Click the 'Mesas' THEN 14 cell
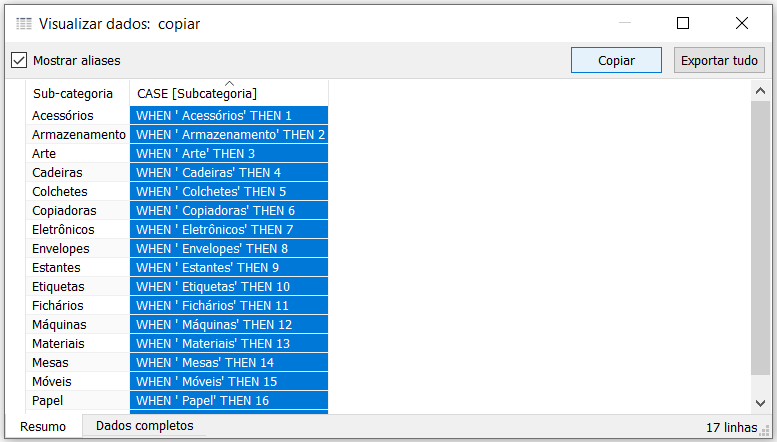The height and width of the screenshot is (442, 777). point(229,362)
